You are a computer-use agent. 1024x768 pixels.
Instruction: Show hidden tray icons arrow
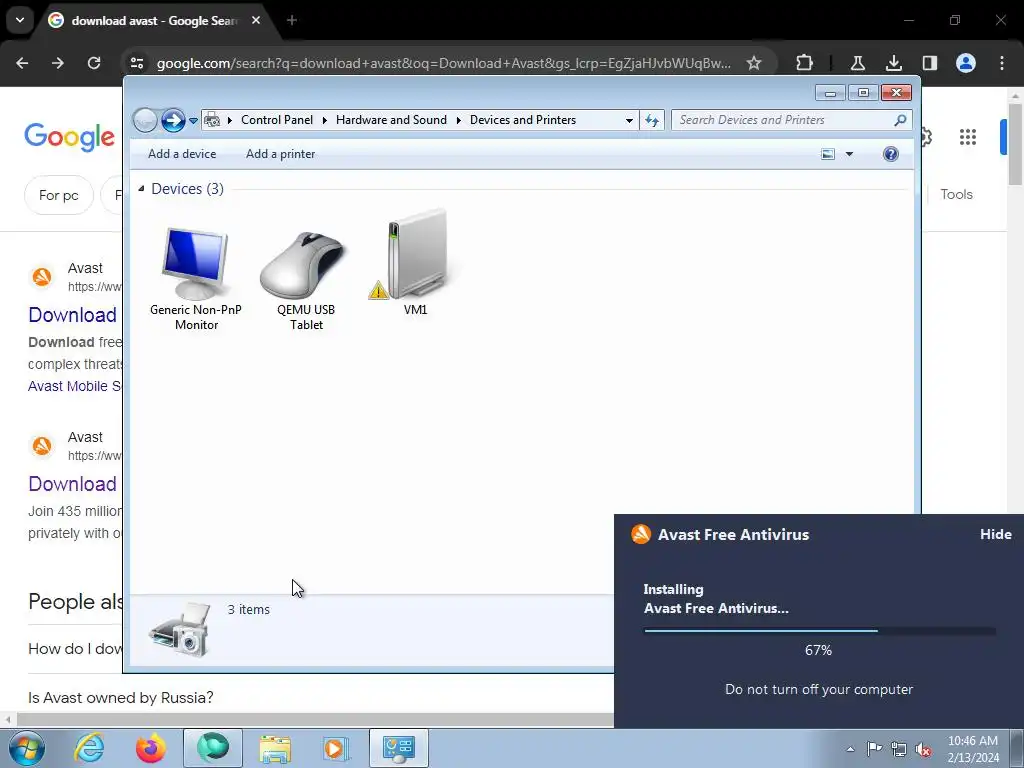850,749
